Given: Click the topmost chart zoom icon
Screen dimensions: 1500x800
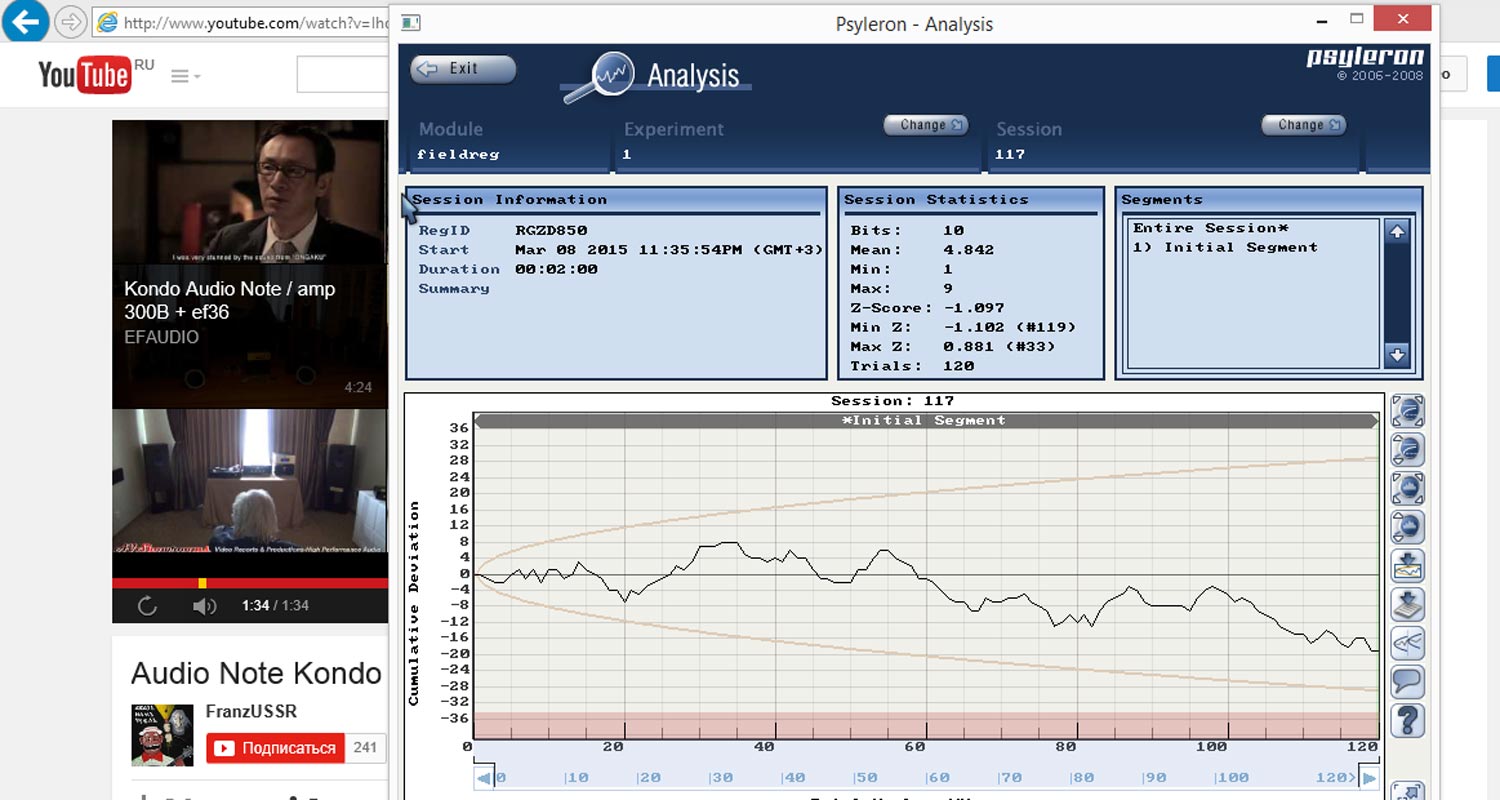Looking at the screenshot, I should [x=1408, y=411].
